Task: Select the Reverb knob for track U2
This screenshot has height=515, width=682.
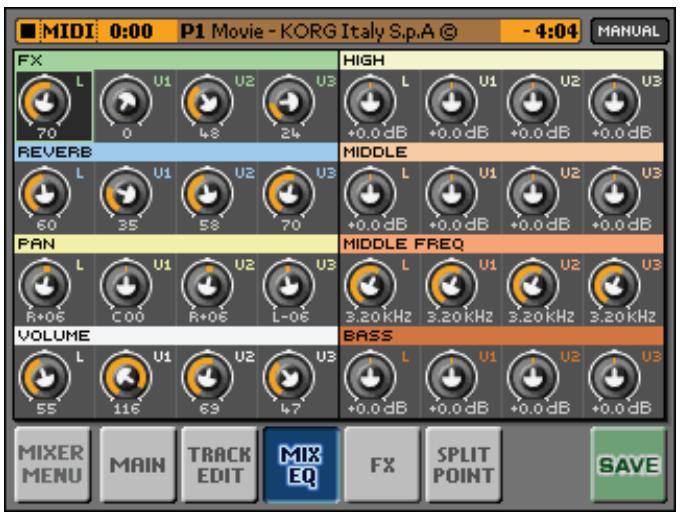Action: (208, 193)
